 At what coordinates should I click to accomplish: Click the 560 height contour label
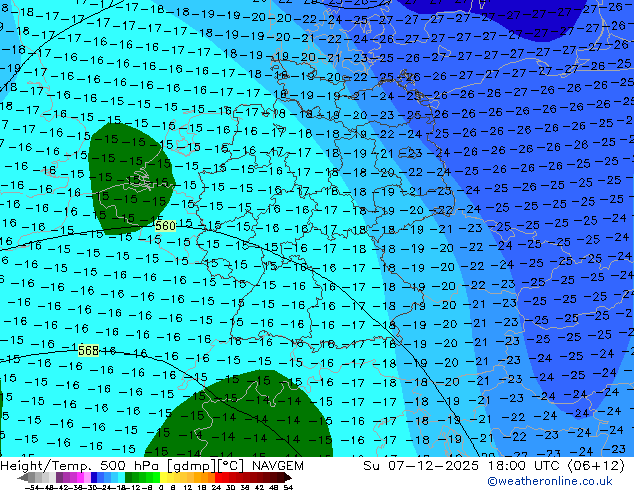165,226
